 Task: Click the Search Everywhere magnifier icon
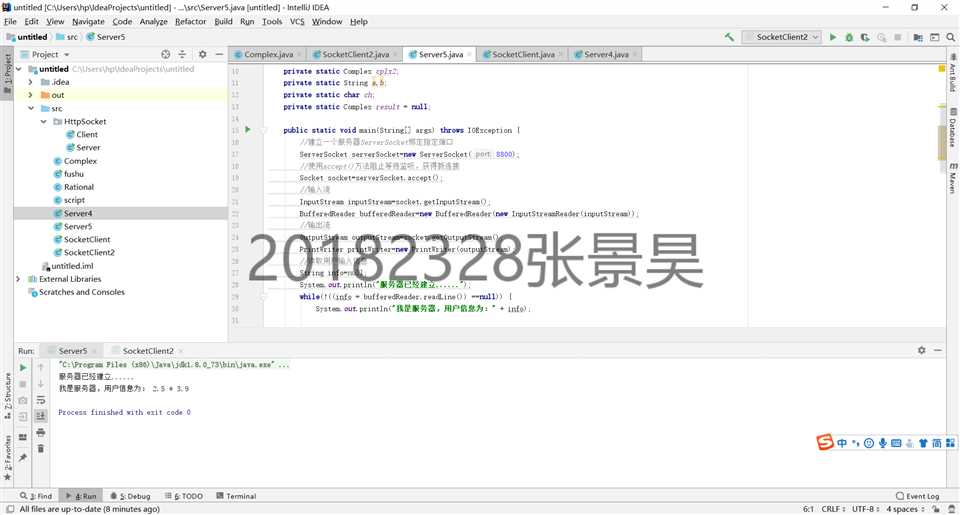coord(950,37)
